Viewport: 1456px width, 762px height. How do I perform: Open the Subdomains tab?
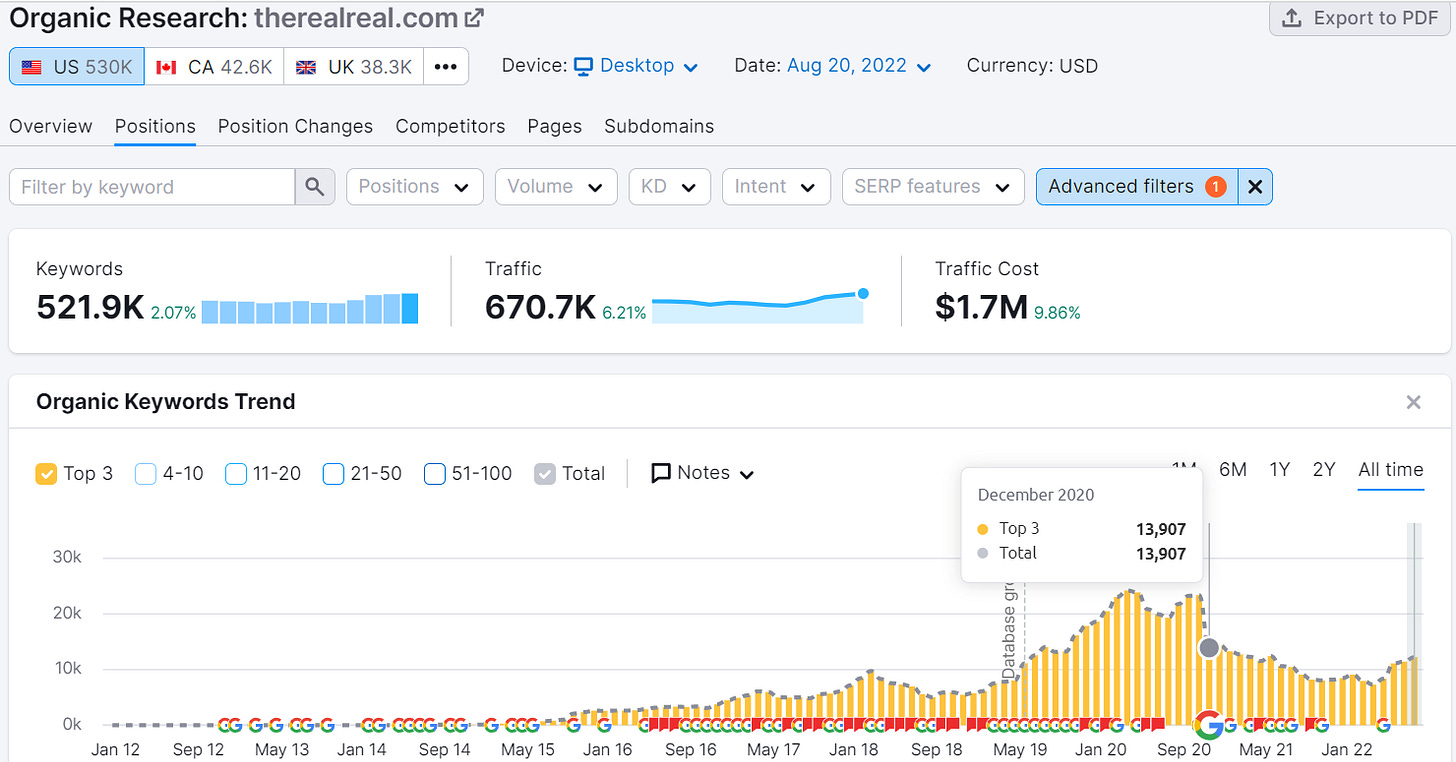pyautogui.click(x=659, y=126)
